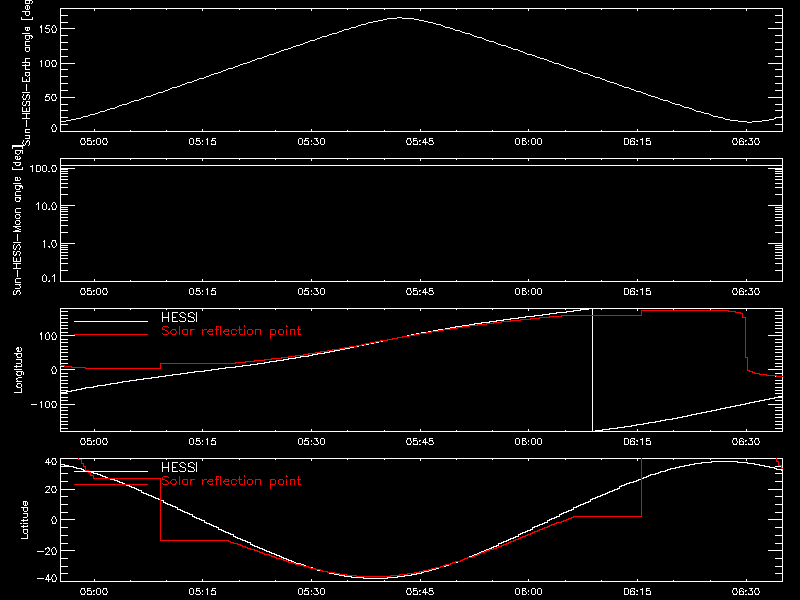This screenshot has height=600, width=800.
Task: Click the HESSI legend label in the Longitude plot
Action: (x=179, y=317)
